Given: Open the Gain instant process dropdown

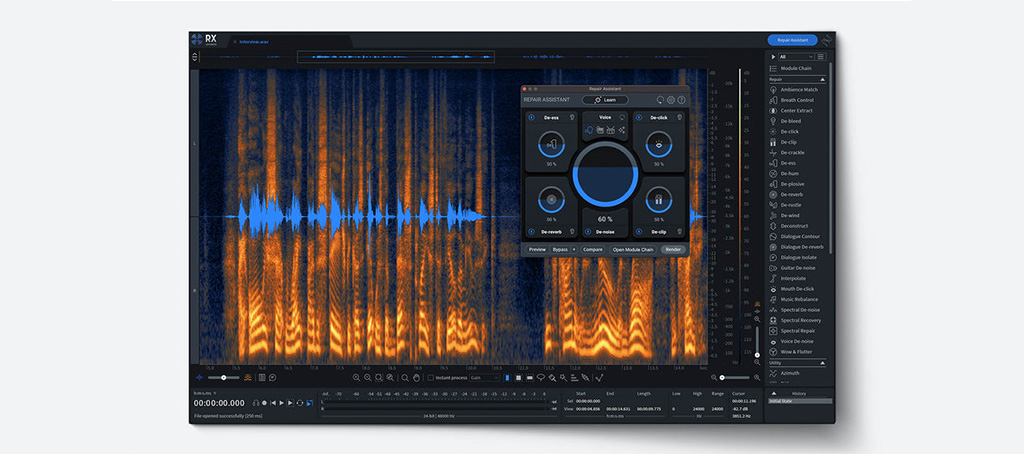Looking at the screenshot, I should 485,378.
